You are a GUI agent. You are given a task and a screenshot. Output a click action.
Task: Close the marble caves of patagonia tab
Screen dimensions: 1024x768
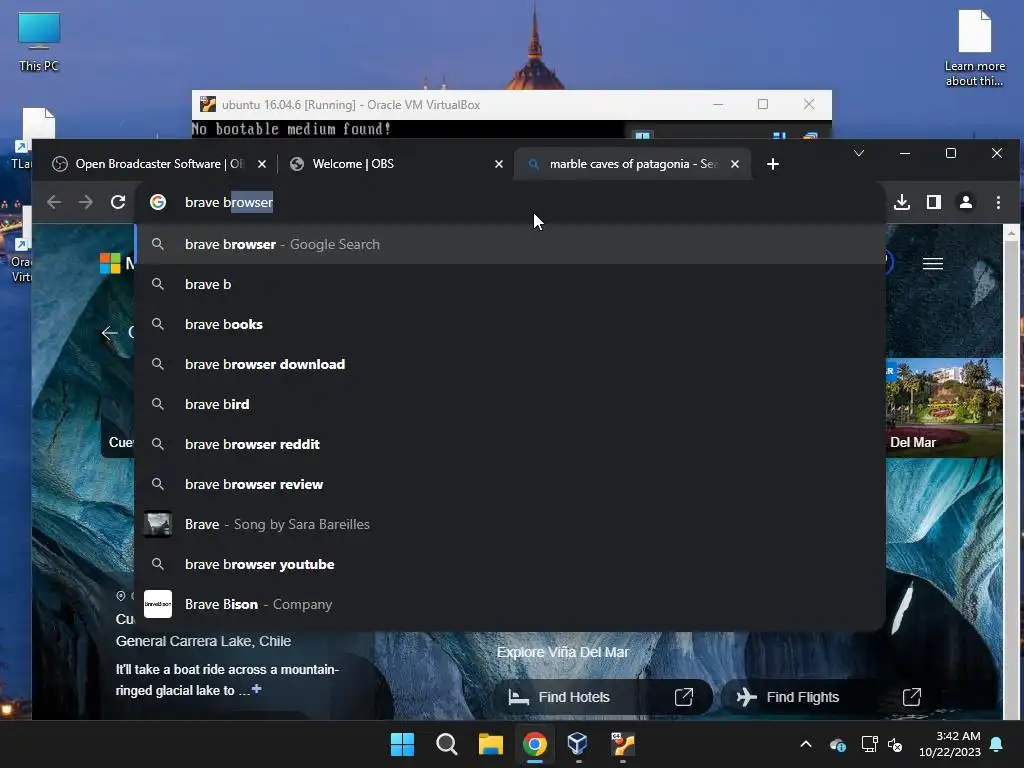735,164
